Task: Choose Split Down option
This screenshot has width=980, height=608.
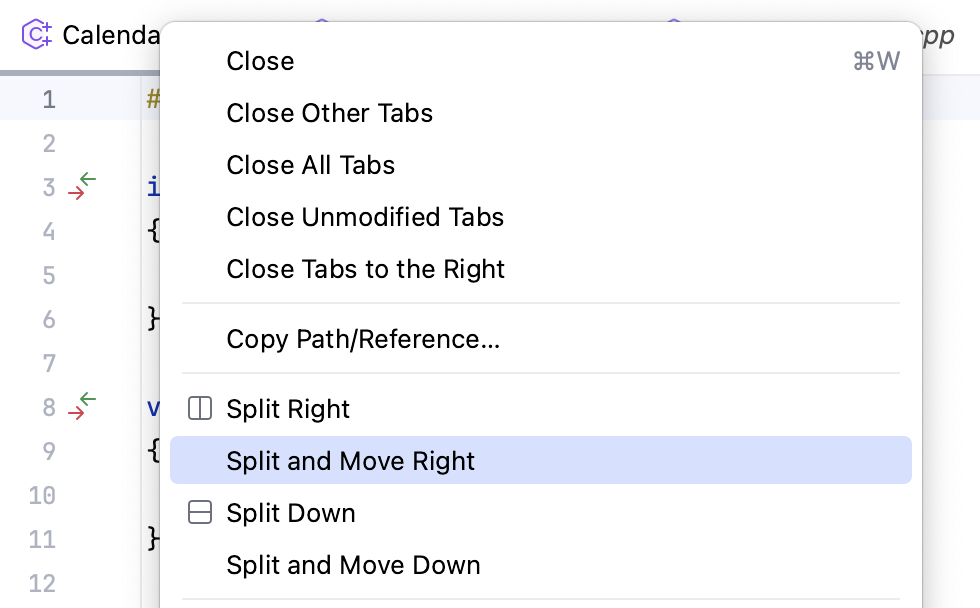Action: click(x=290, y=512)
